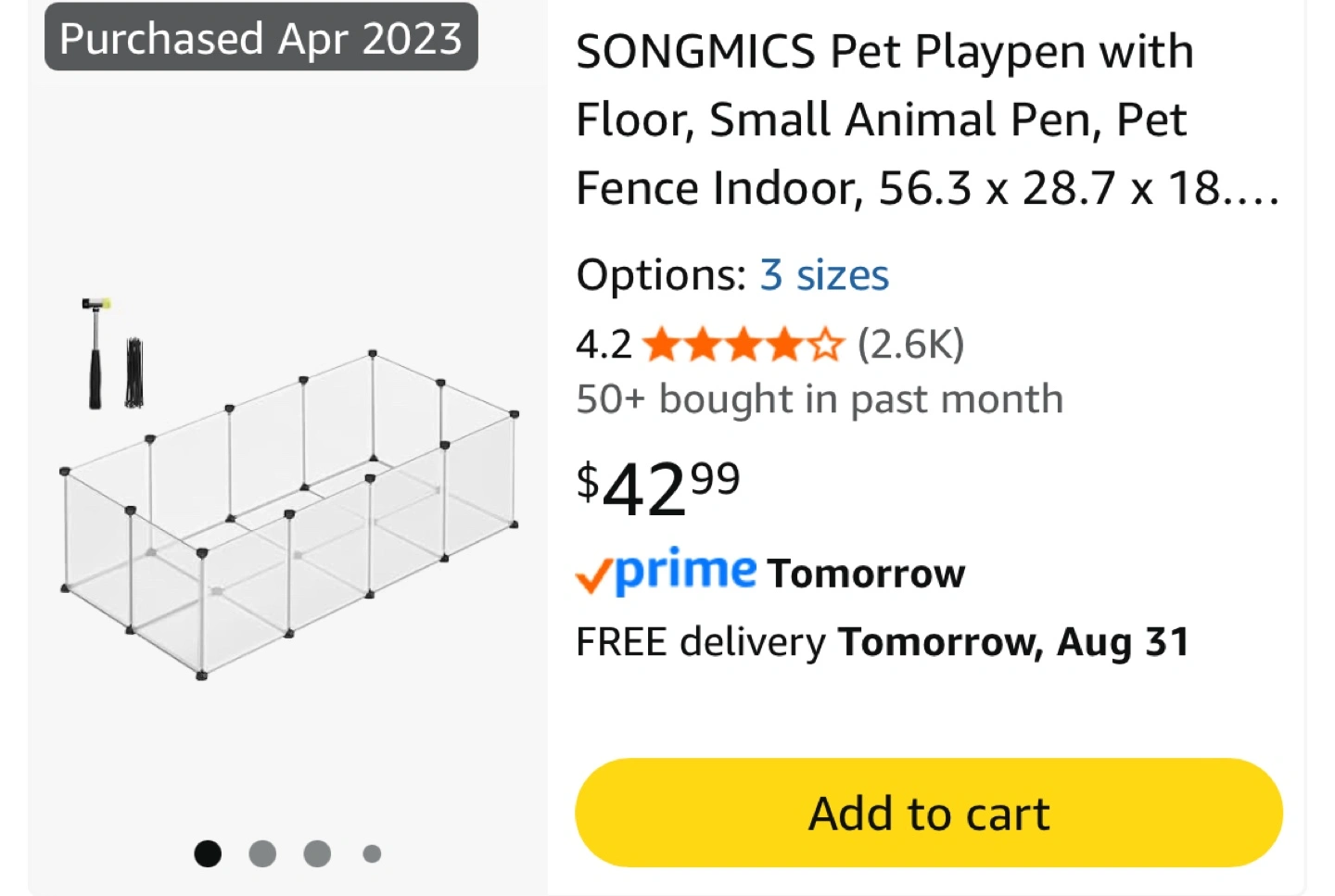Click the orange star rating icons

click(x=744, y=345)
